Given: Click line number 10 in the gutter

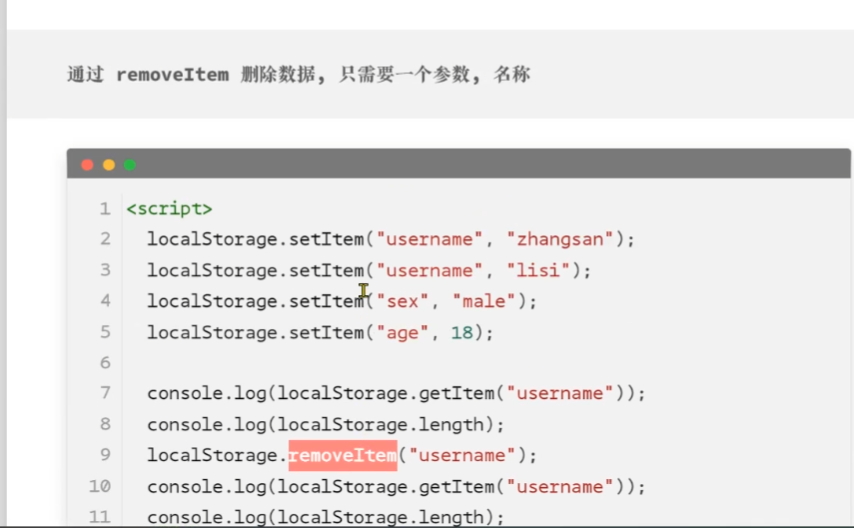Looking at the screenshot, I should tap(100, 487).
